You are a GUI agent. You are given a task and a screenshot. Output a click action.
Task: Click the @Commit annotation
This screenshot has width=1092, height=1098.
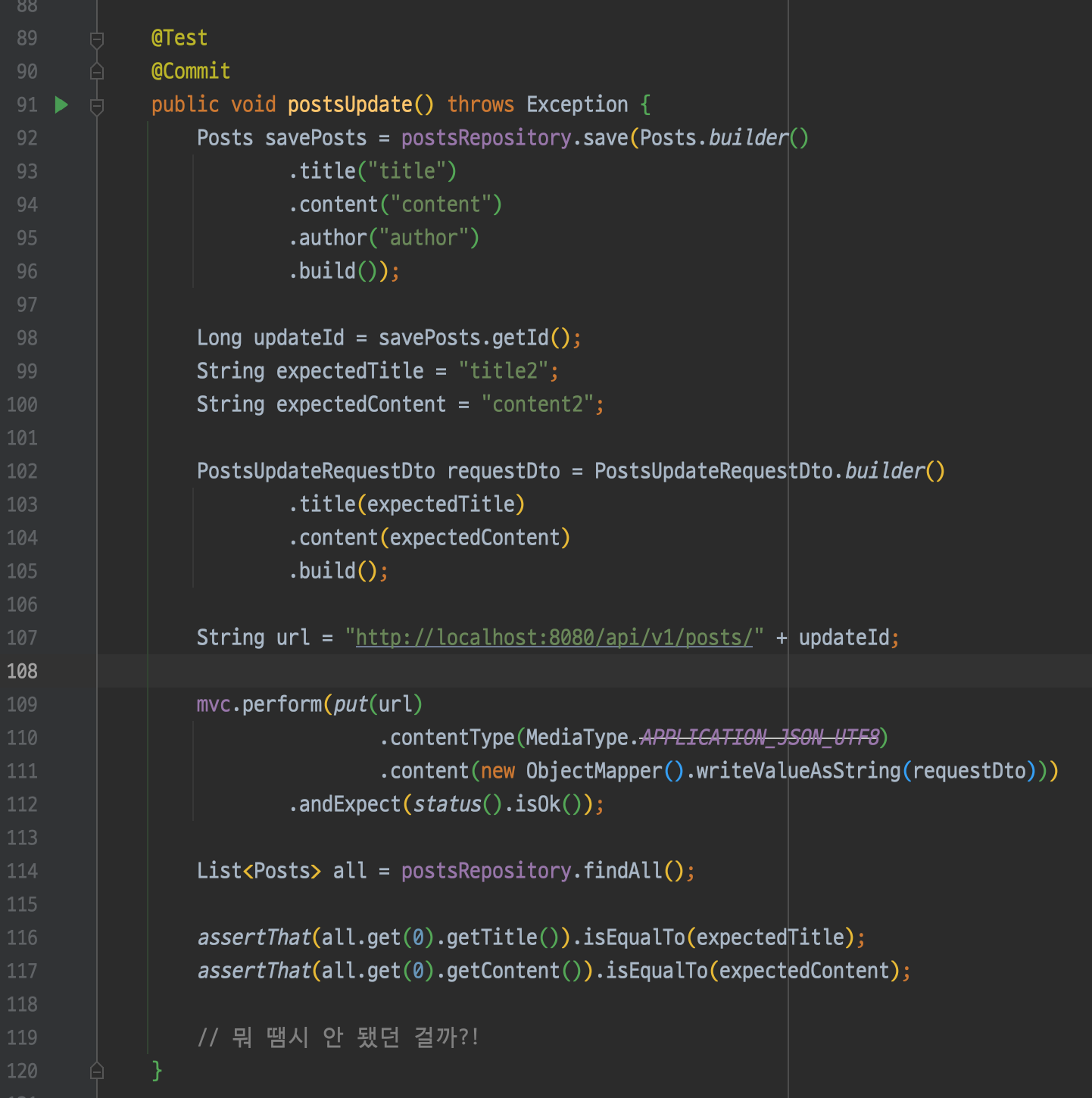[x=191, y=71]
